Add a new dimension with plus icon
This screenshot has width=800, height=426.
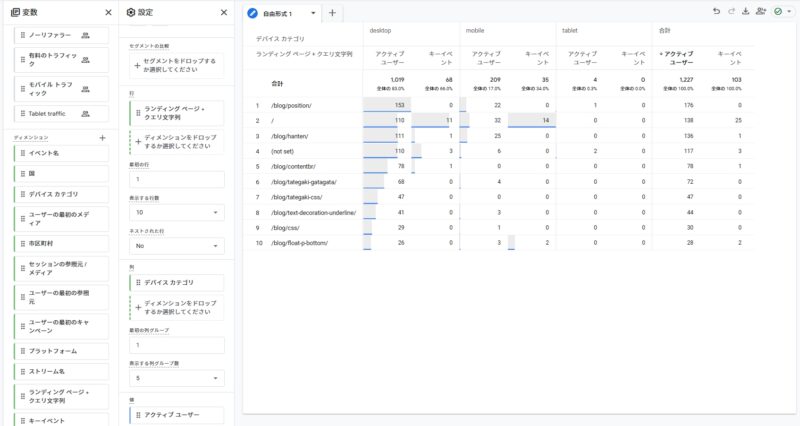(x=102, y=137)
